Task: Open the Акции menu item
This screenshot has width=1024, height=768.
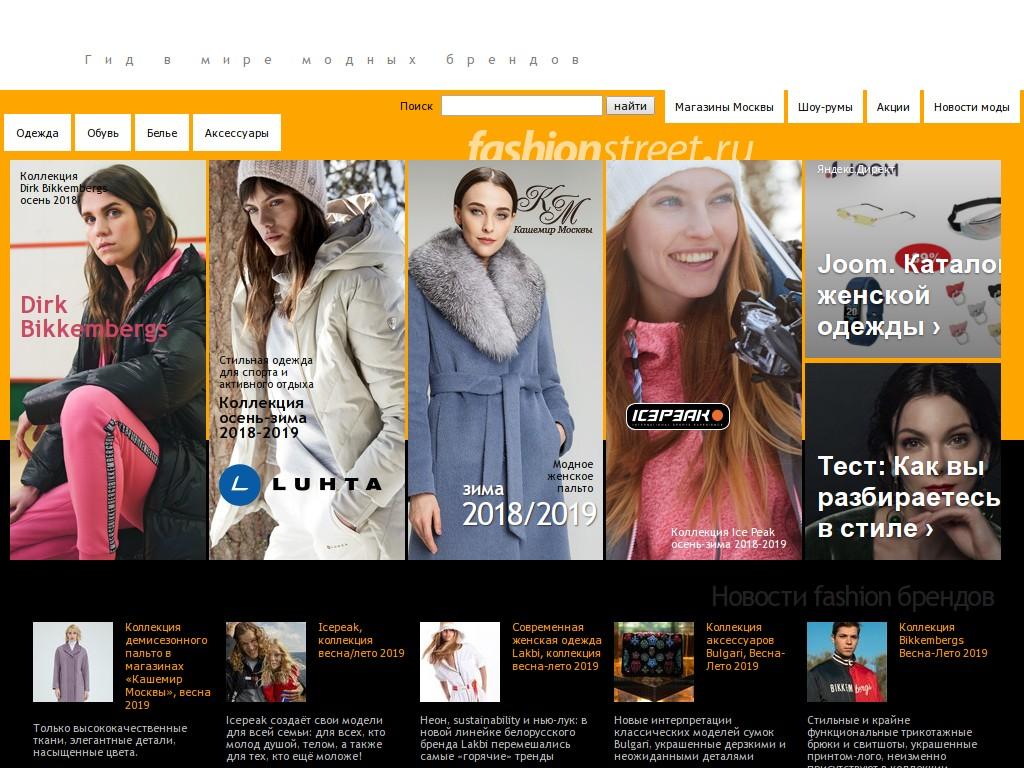Action: coord(893,107)
